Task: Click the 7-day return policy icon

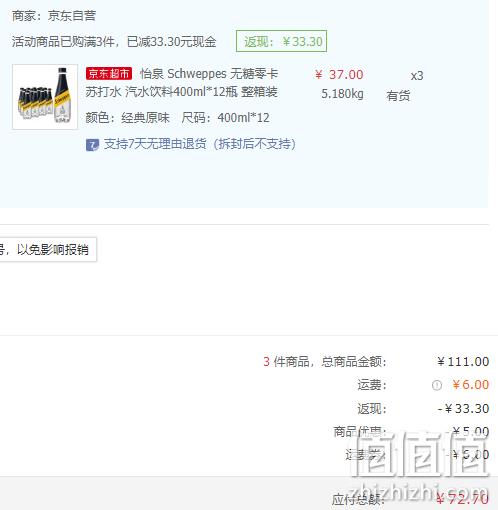Action: coord(92,145)
